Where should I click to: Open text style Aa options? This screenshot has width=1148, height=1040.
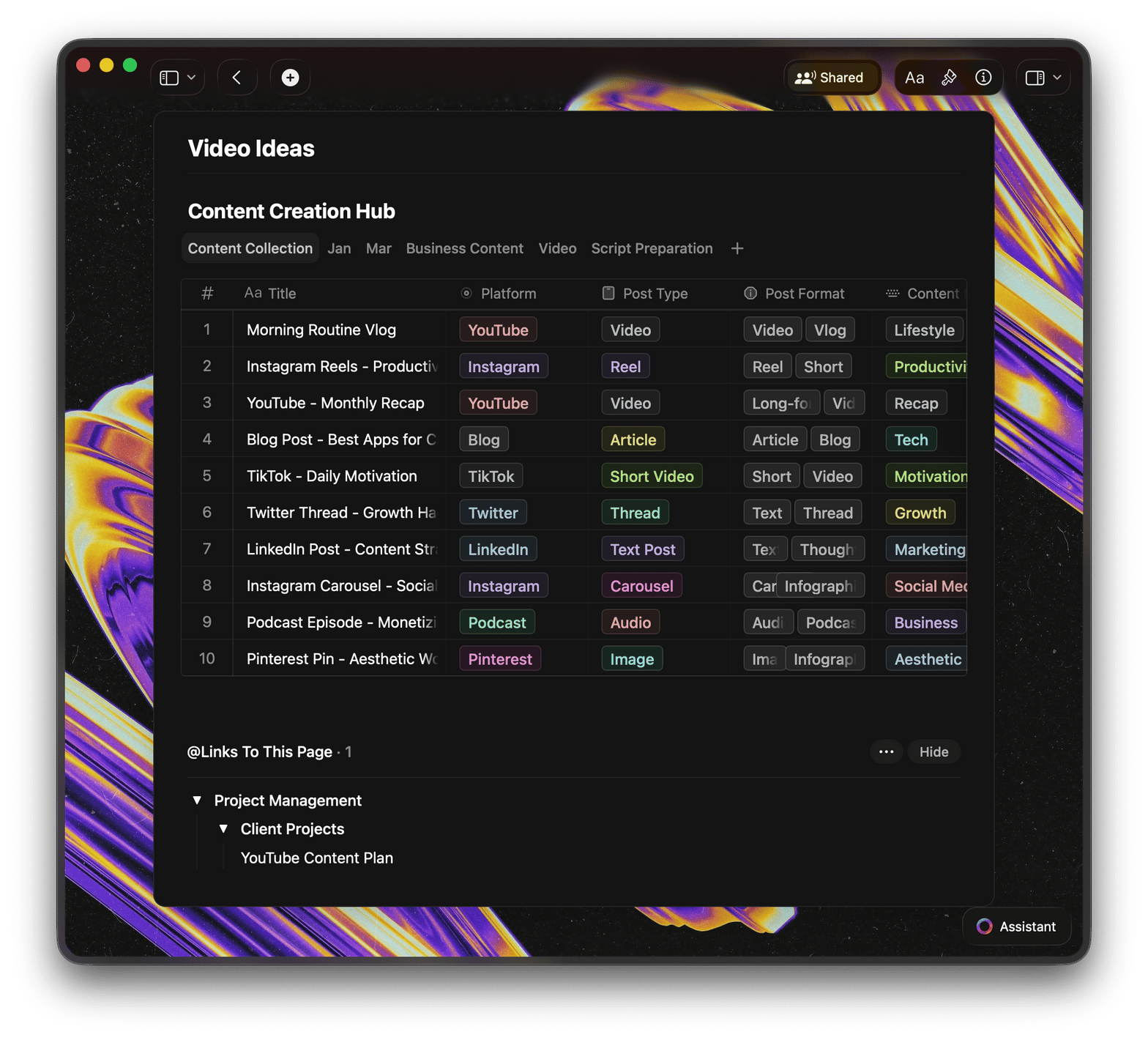point(914,78)
